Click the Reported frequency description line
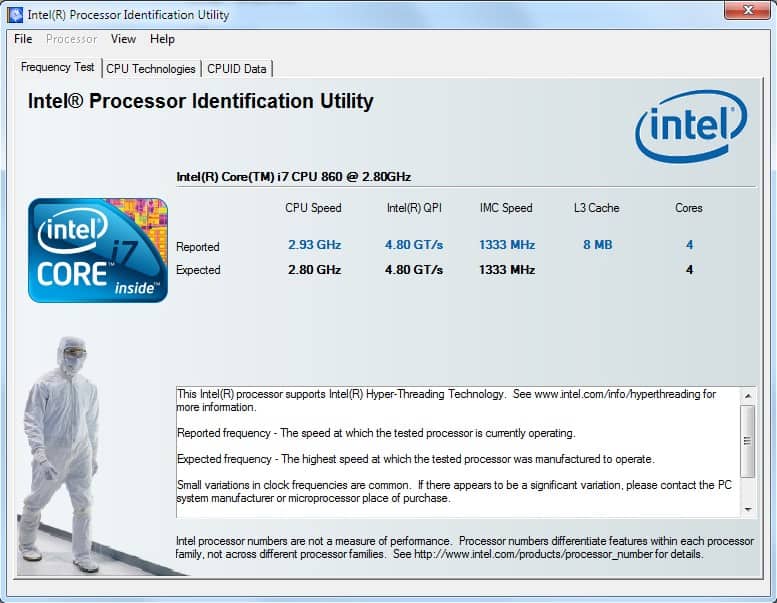 click(x=376, y=433)
